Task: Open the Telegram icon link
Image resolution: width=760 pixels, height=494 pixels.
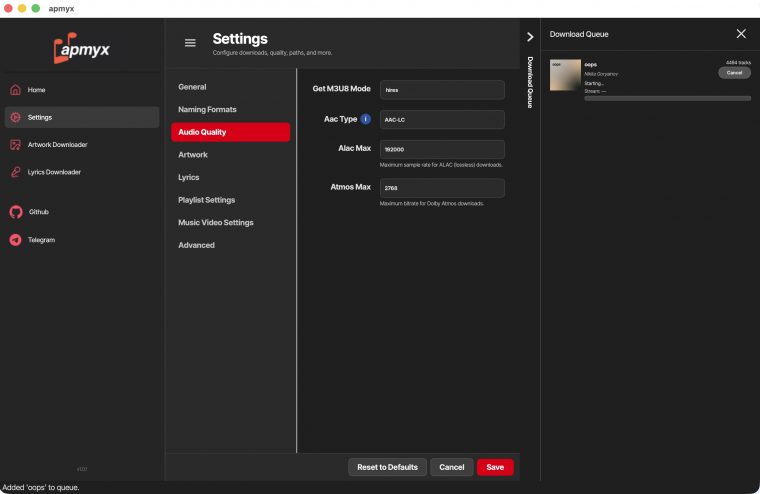Action: tap(15, 240)
